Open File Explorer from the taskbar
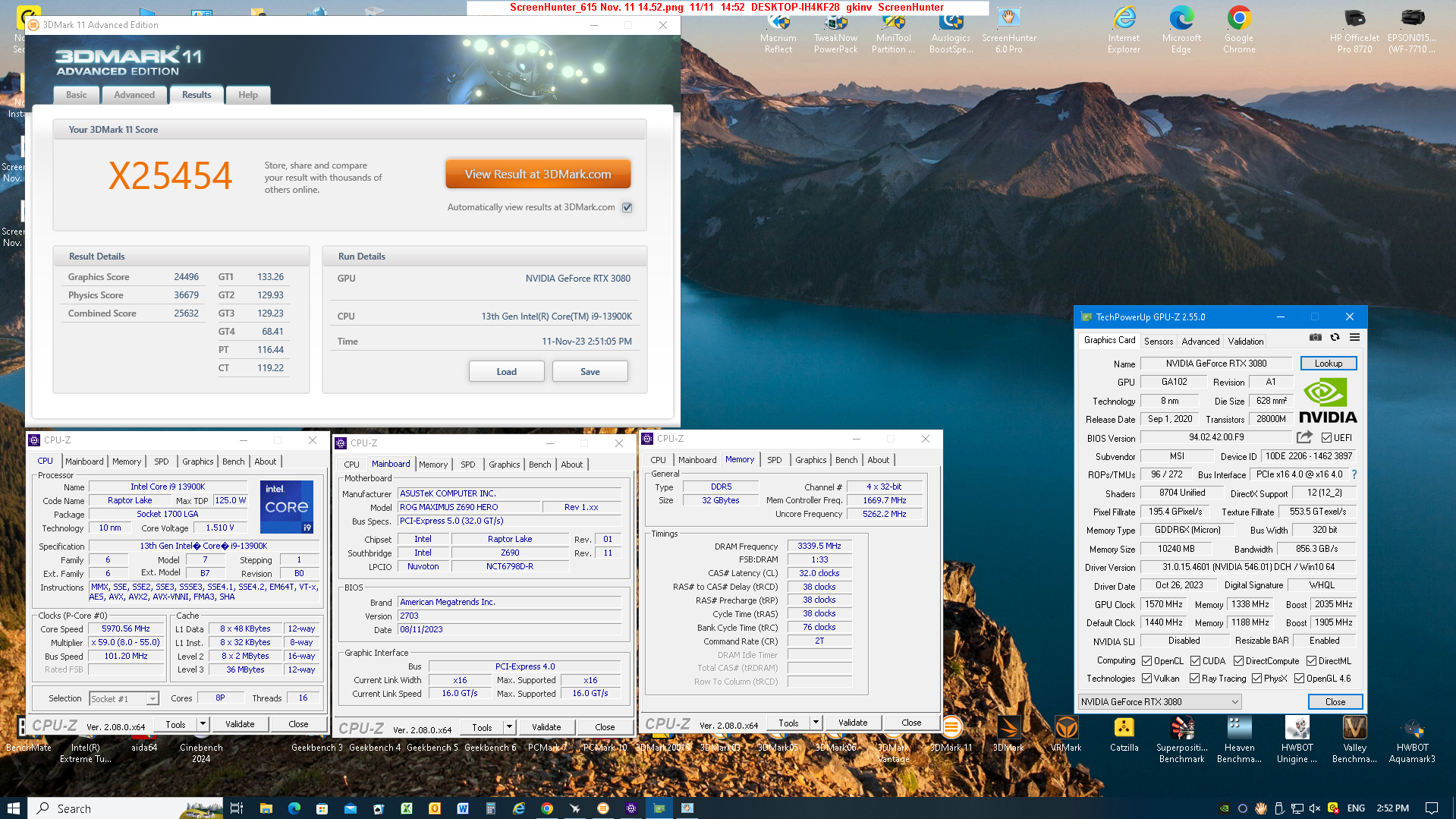 pyautogui.click(x=266, y=808)
